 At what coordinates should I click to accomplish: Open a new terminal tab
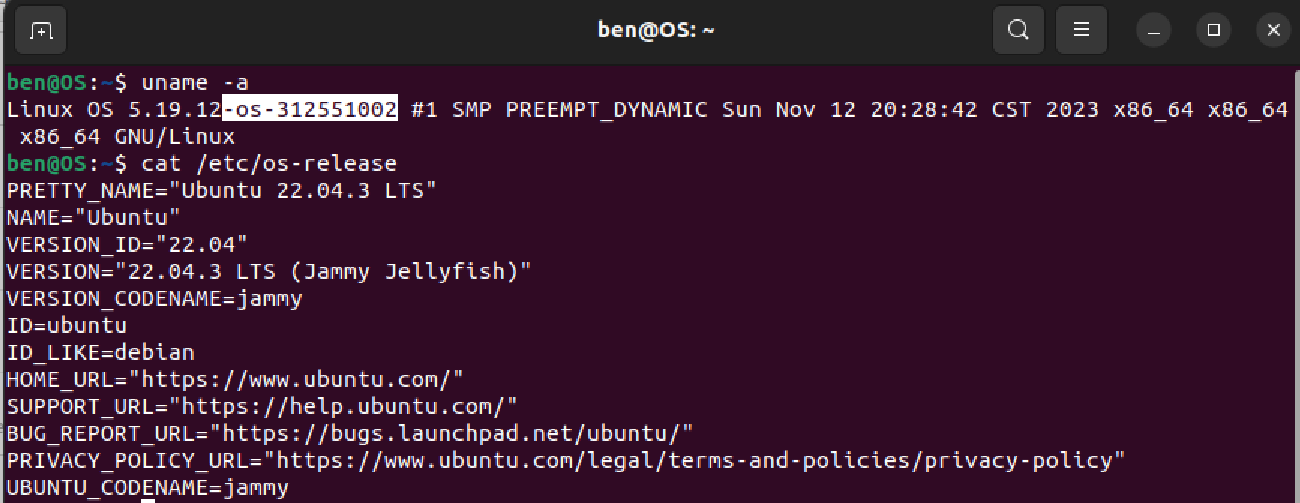click(41, 30)
